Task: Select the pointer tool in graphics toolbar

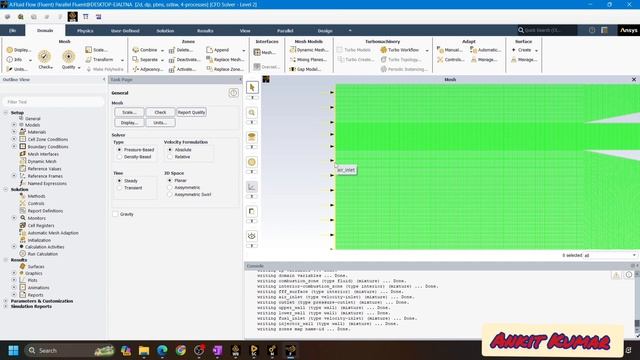Action: point(252,87)
